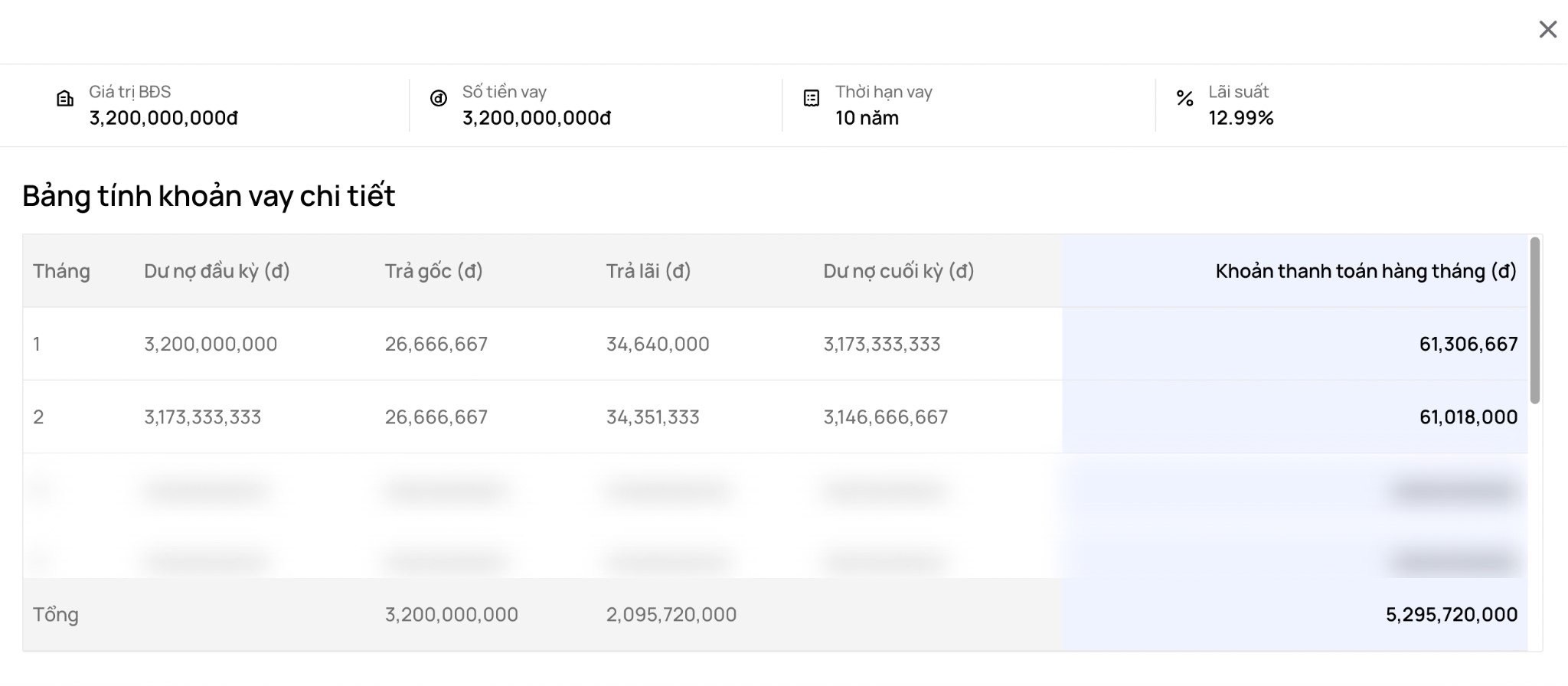1568x686 pixels.
Task: Select the 'Tháng' column header
Action: (x=61, y=271)
